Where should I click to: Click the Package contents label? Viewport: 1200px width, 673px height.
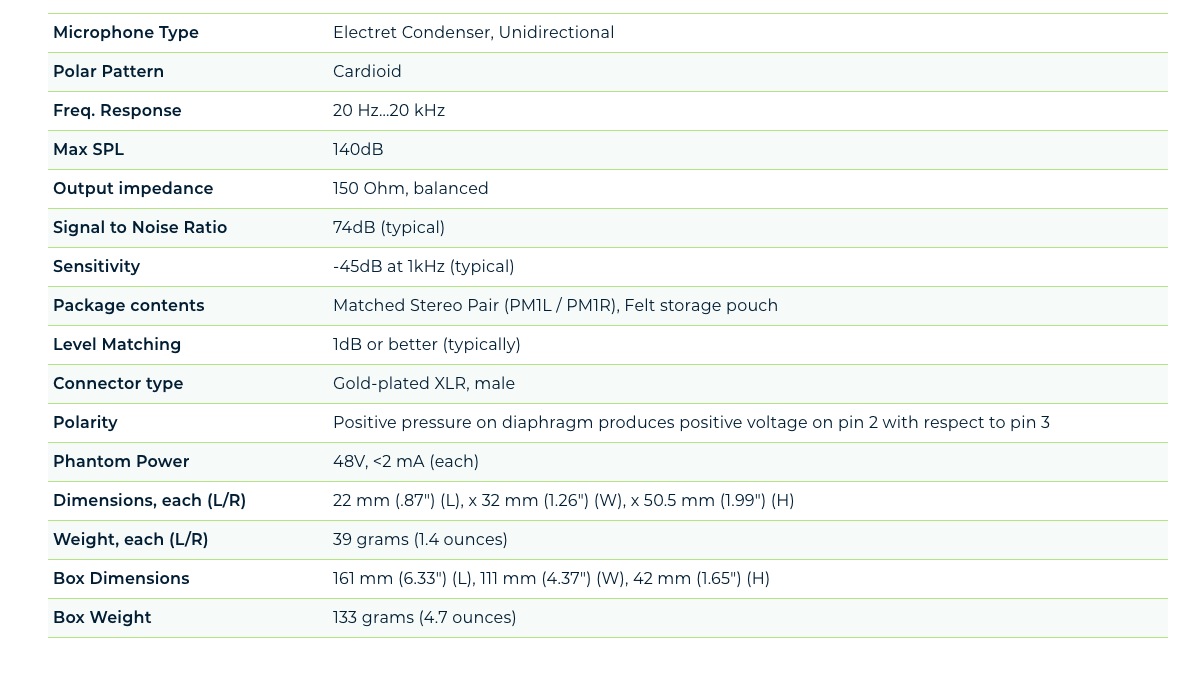[128, 306]
